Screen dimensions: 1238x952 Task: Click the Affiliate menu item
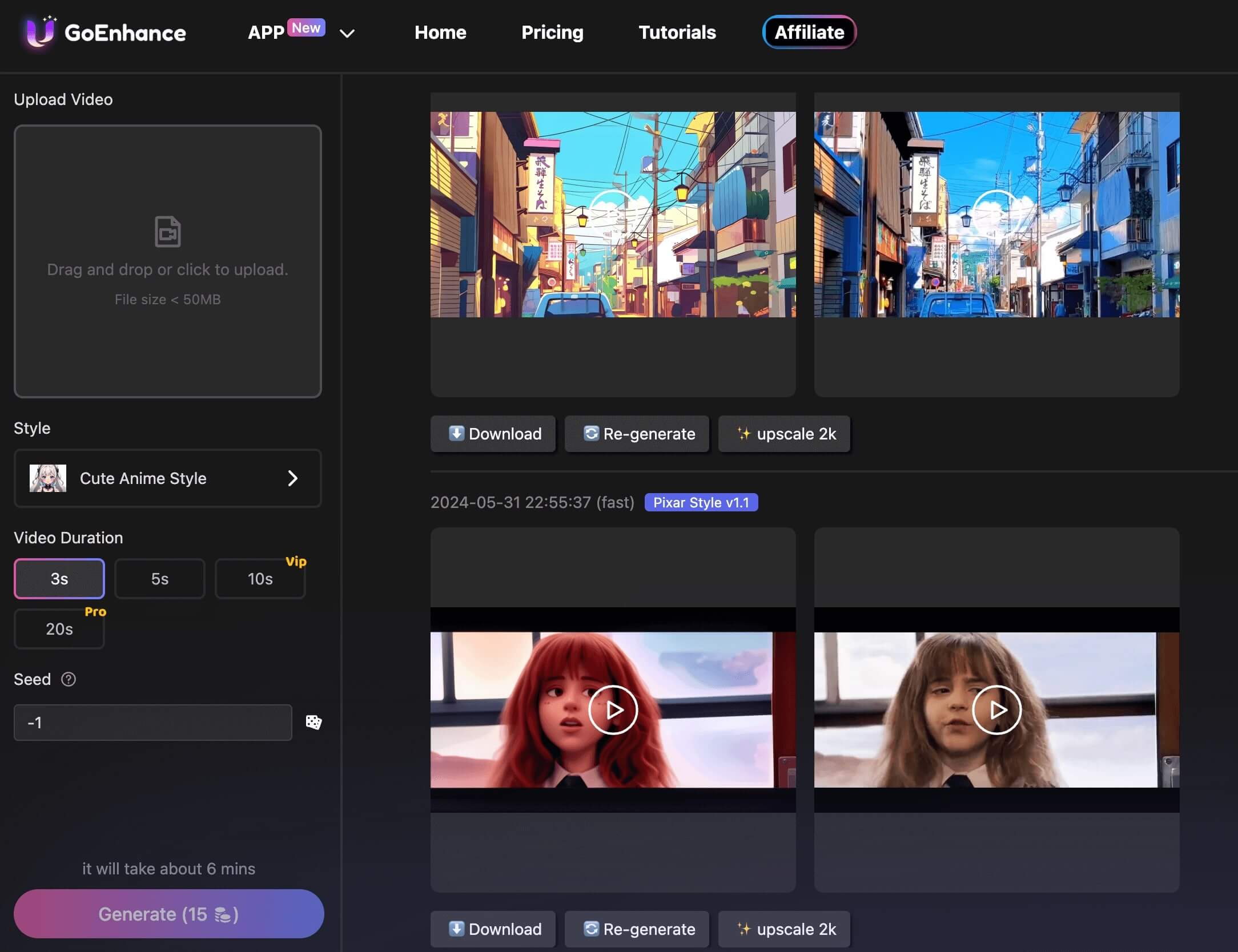[x=809, y=30]
